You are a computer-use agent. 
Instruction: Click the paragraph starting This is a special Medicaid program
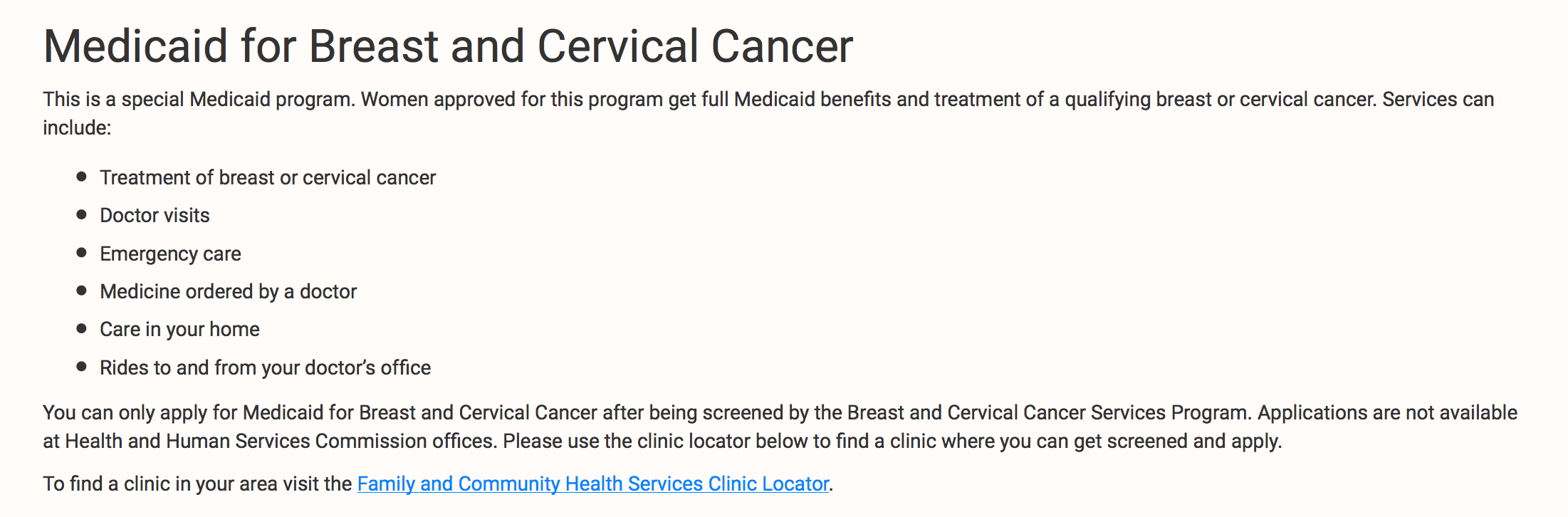pos(768,113)
